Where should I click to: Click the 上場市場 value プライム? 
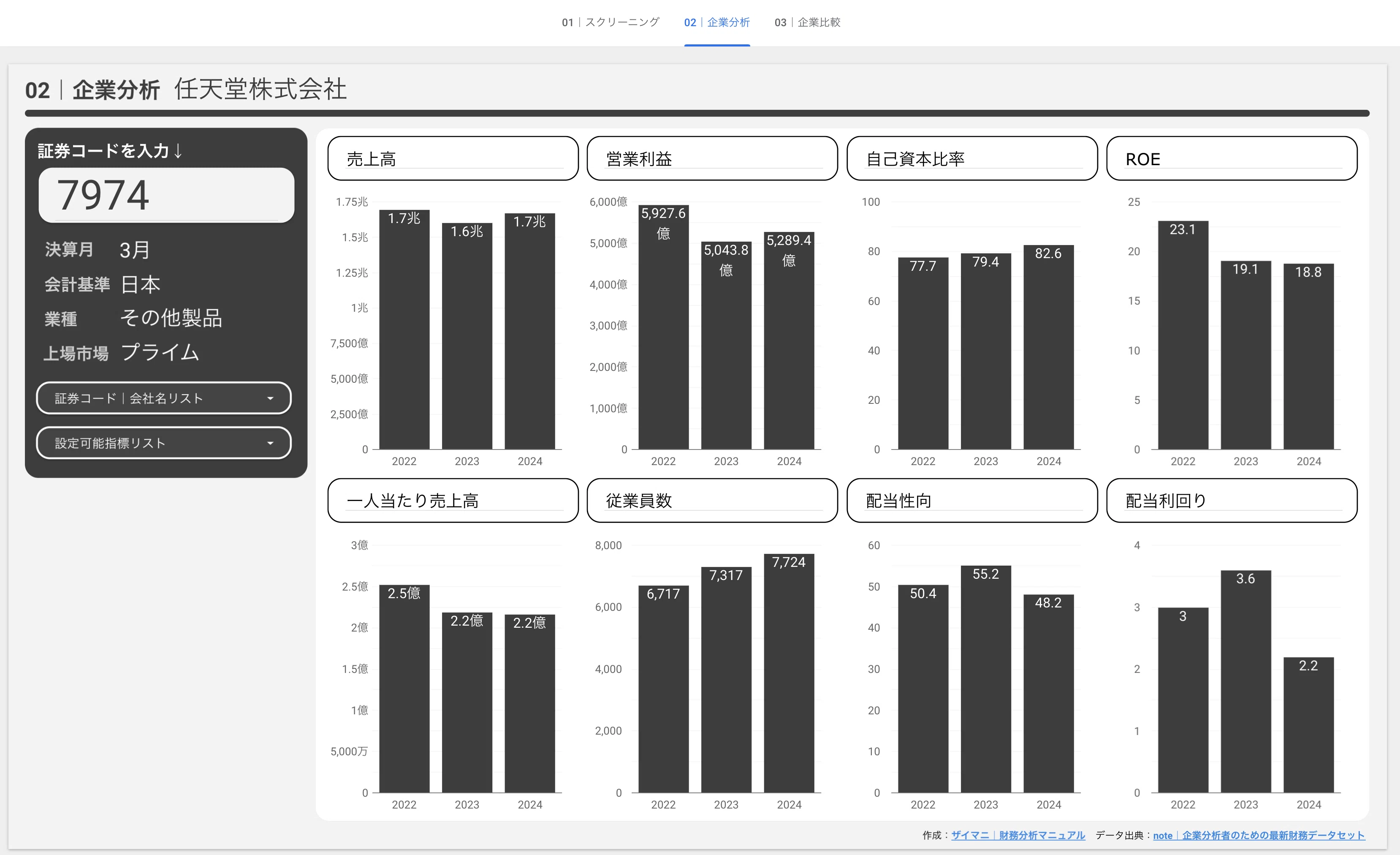tap(160, 352)
